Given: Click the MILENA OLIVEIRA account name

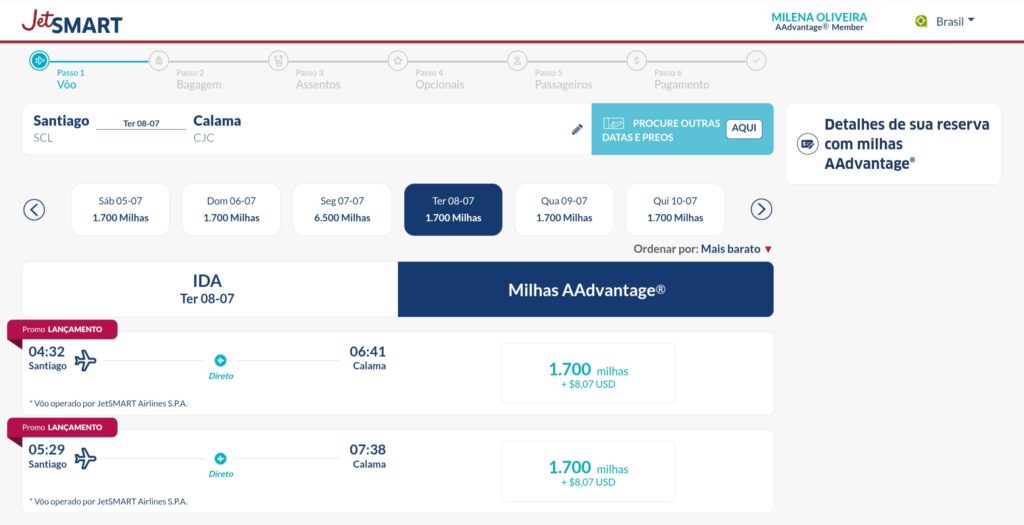Looking at the screenshot, I should pyautogui.click(x=819, y=17).
